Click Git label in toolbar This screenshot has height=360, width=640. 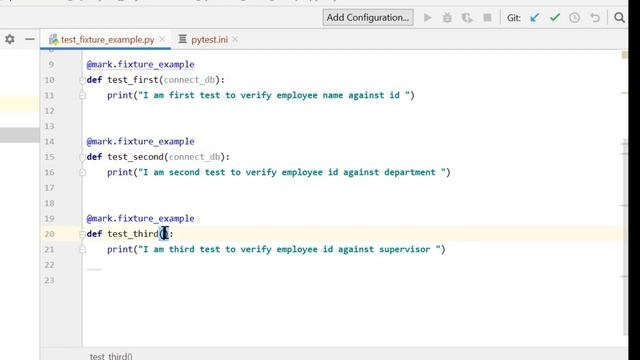click(514, 18)
